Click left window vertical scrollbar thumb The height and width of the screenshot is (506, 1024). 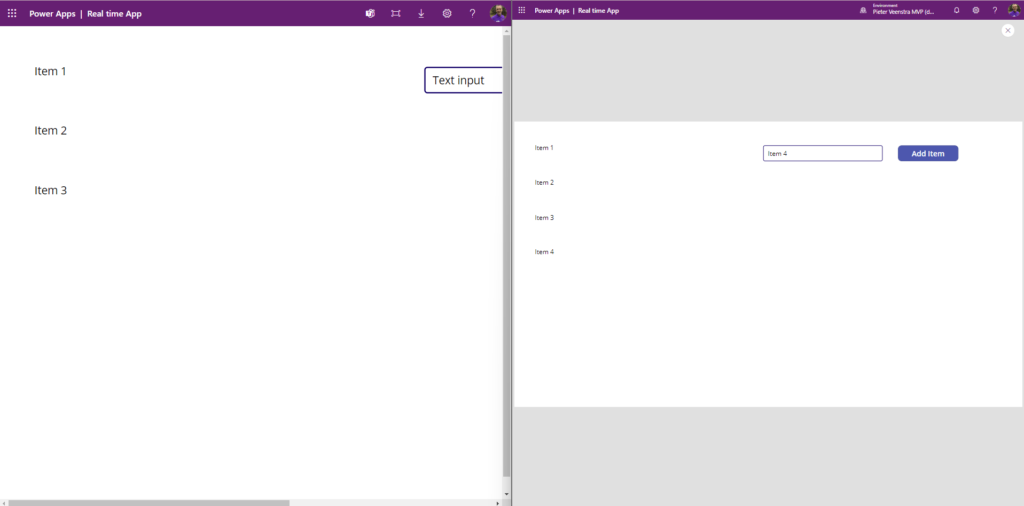[507, 255]
